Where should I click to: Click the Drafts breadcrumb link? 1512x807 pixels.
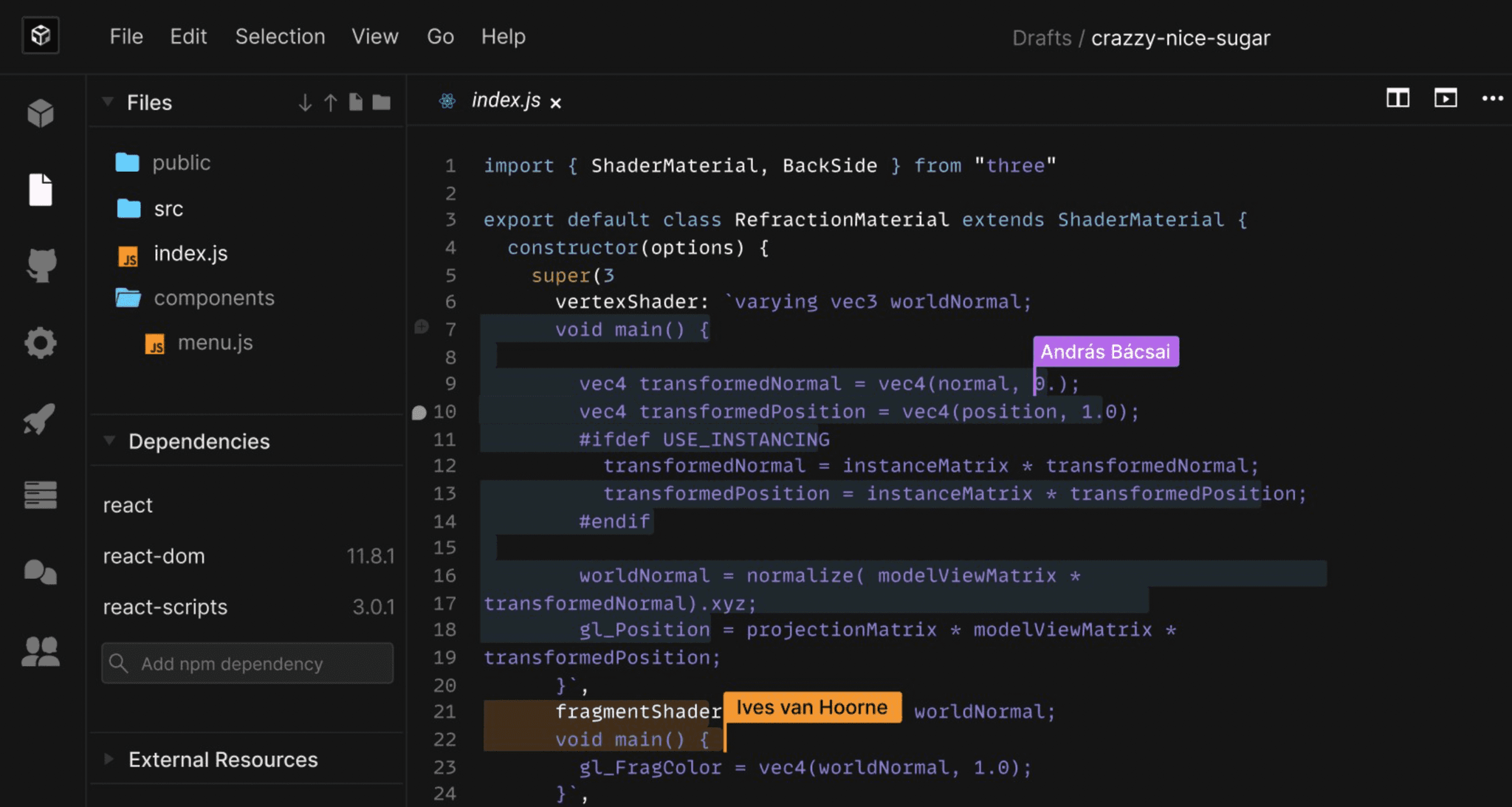tap(1042, 38)
